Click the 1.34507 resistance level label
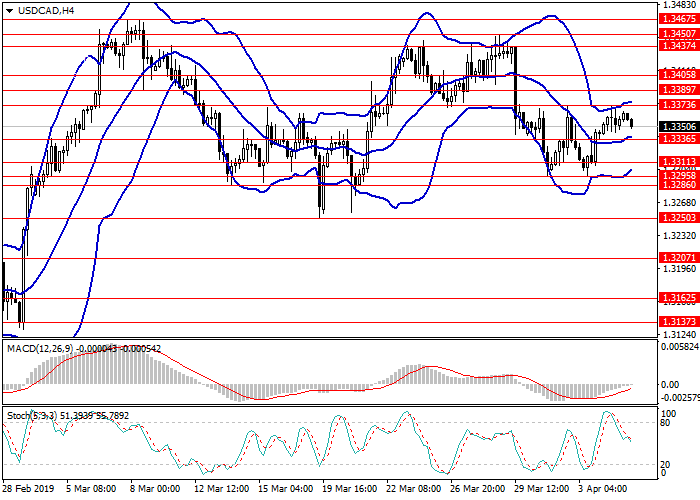The height and width of the screenshot is (500, 700). click(x=679, y=34)
